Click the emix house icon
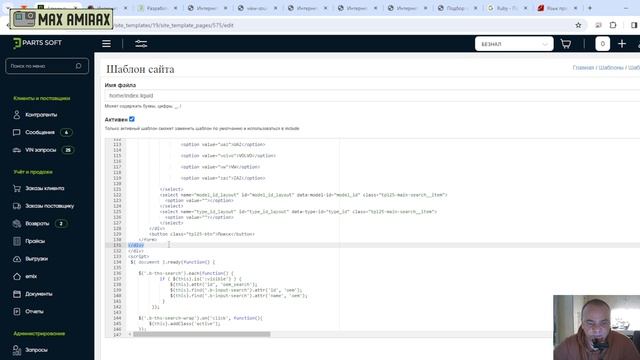The width and height of the screenshot is (640, 360). click(17, 276)
